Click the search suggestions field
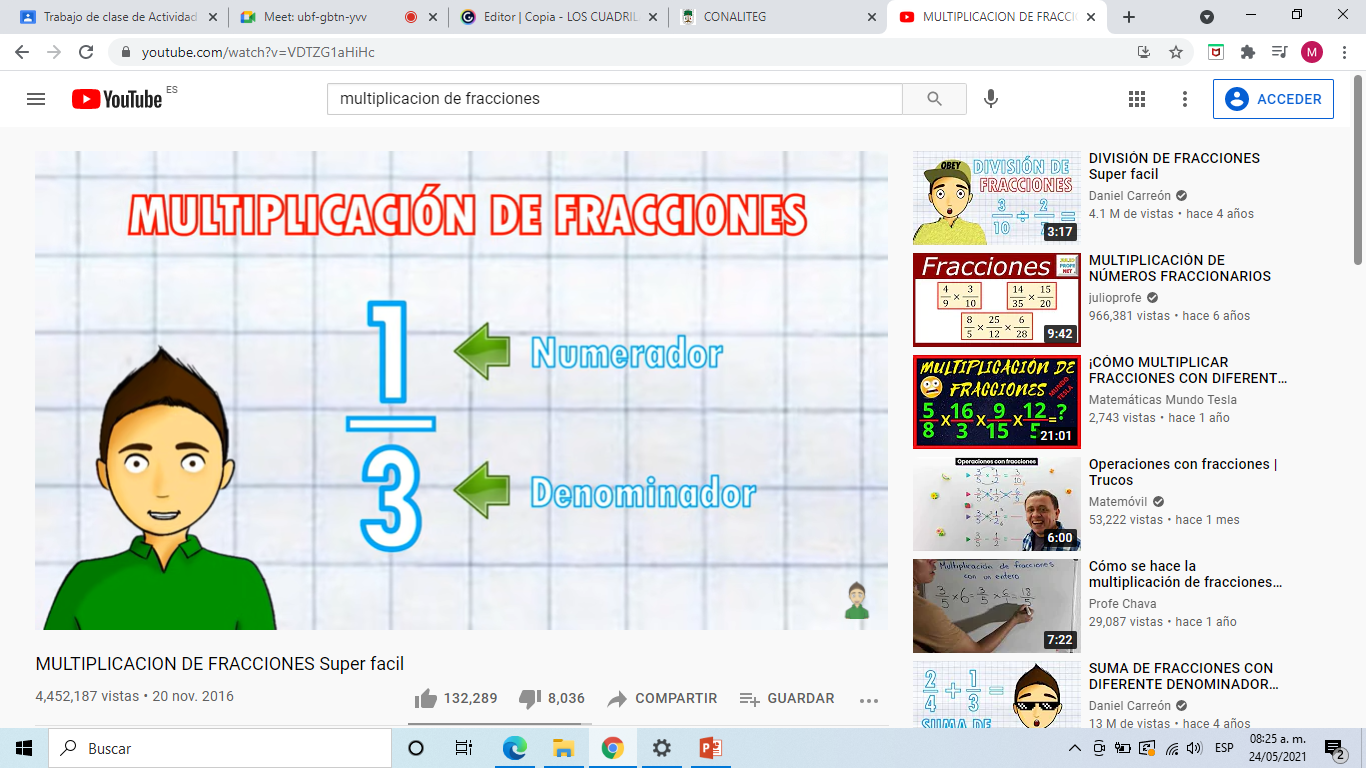The width and height of the screenshot is (1366, 768). (613, 98)
